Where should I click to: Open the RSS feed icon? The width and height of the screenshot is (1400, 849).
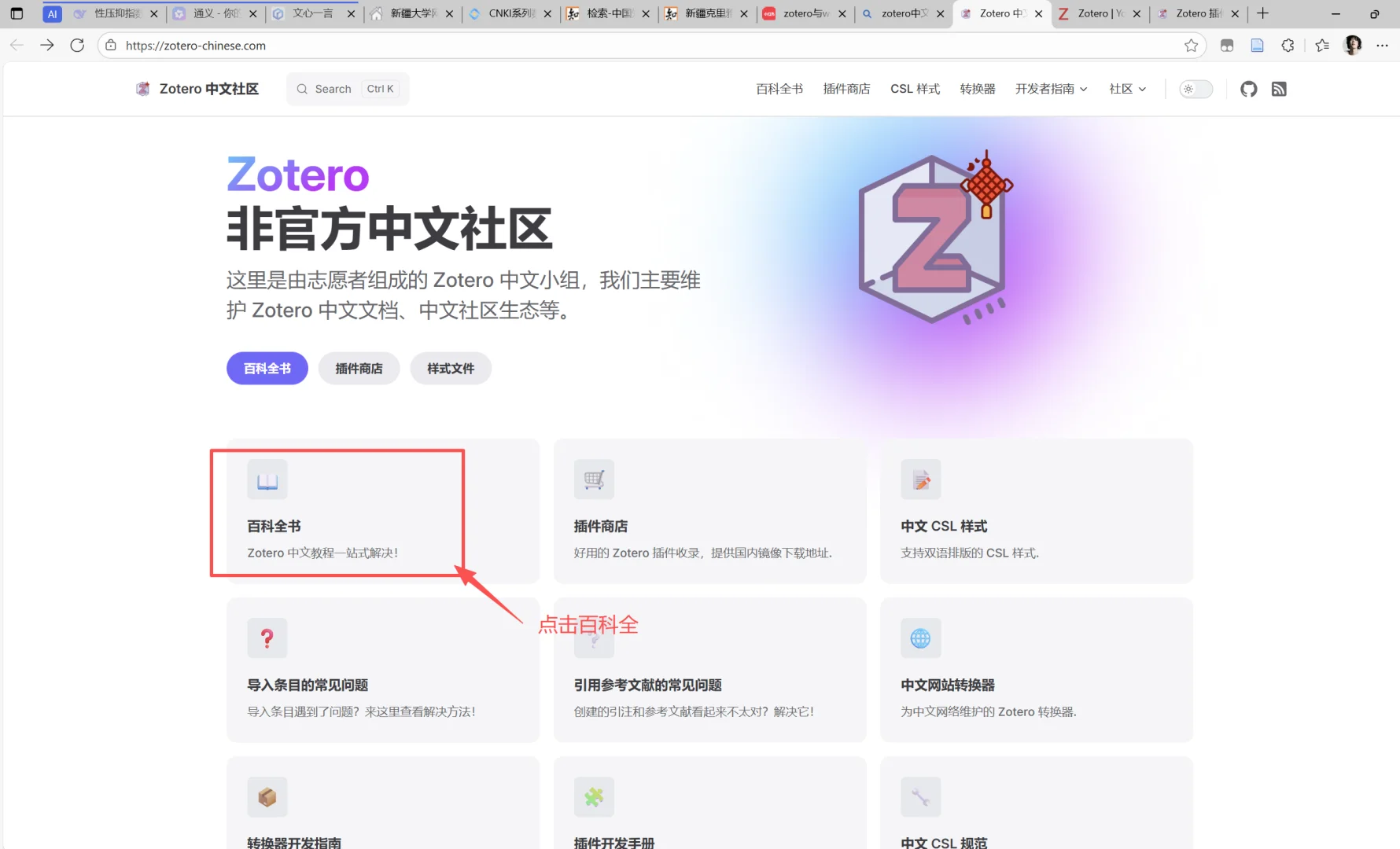(x=1278, y=89)
